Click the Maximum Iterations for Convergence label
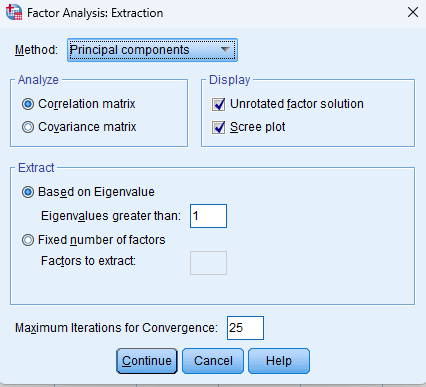This screenshot has width=426, height=387. click(x=116, y=328)
